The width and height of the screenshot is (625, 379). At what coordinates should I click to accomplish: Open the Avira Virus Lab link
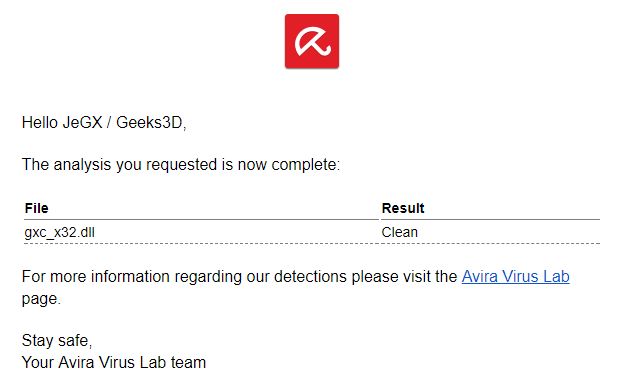pos(515,276)
